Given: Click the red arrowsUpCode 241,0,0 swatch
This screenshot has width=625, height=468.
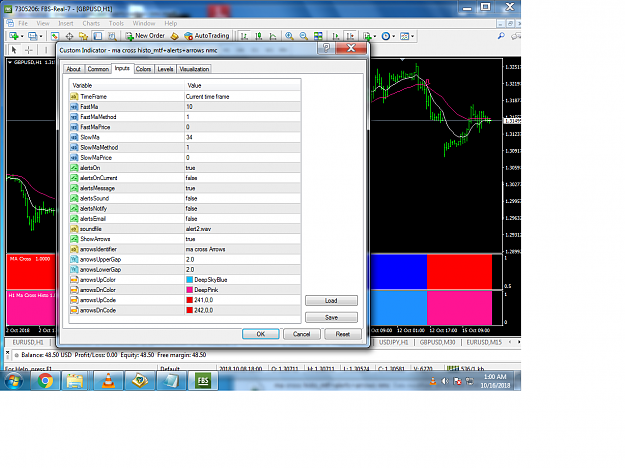Looking at the screenshot, I should (x=189, y=300).
